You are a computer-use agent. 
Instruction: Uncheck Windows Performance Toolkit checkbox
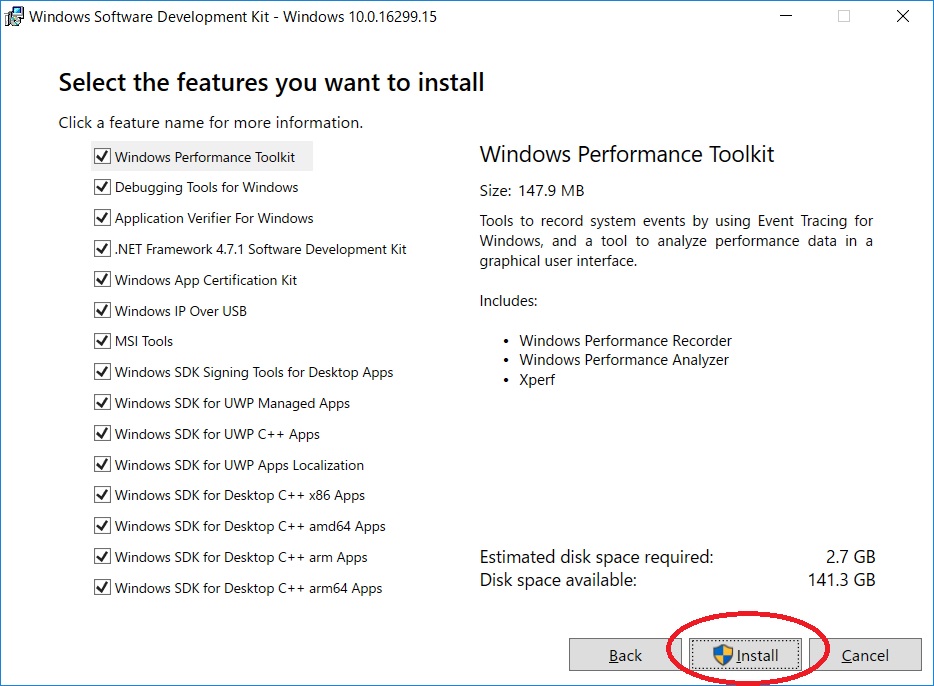[x=102, y=156]
